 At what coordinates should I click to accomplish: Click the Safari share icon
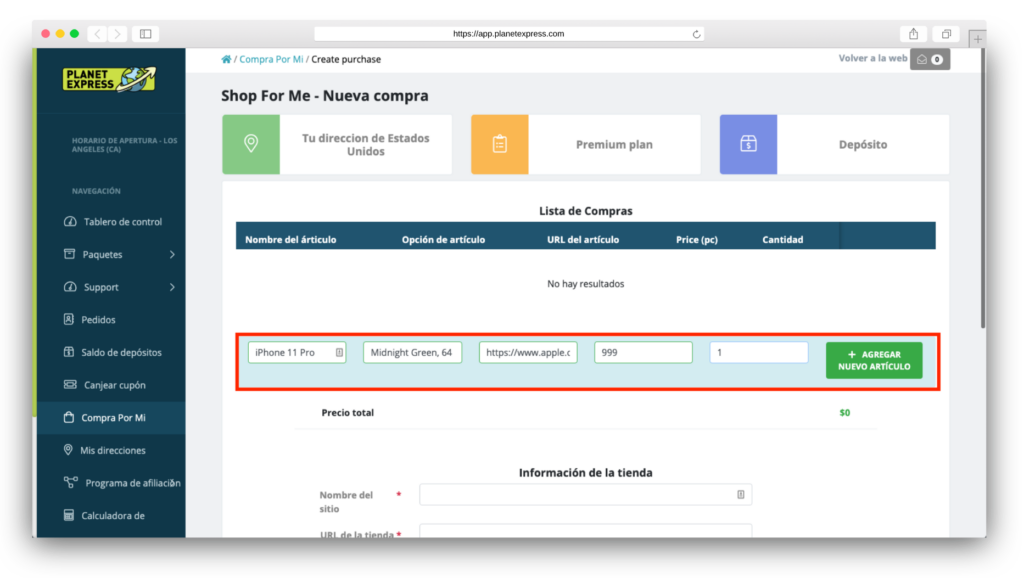pyautogui.click(x=914, y=34)
